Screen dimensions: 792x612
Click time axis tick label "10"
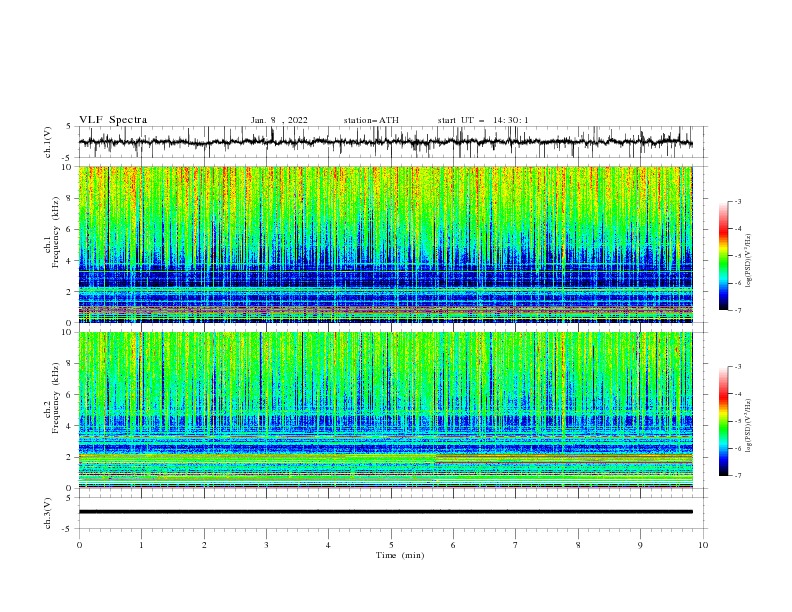click(703, 545)
